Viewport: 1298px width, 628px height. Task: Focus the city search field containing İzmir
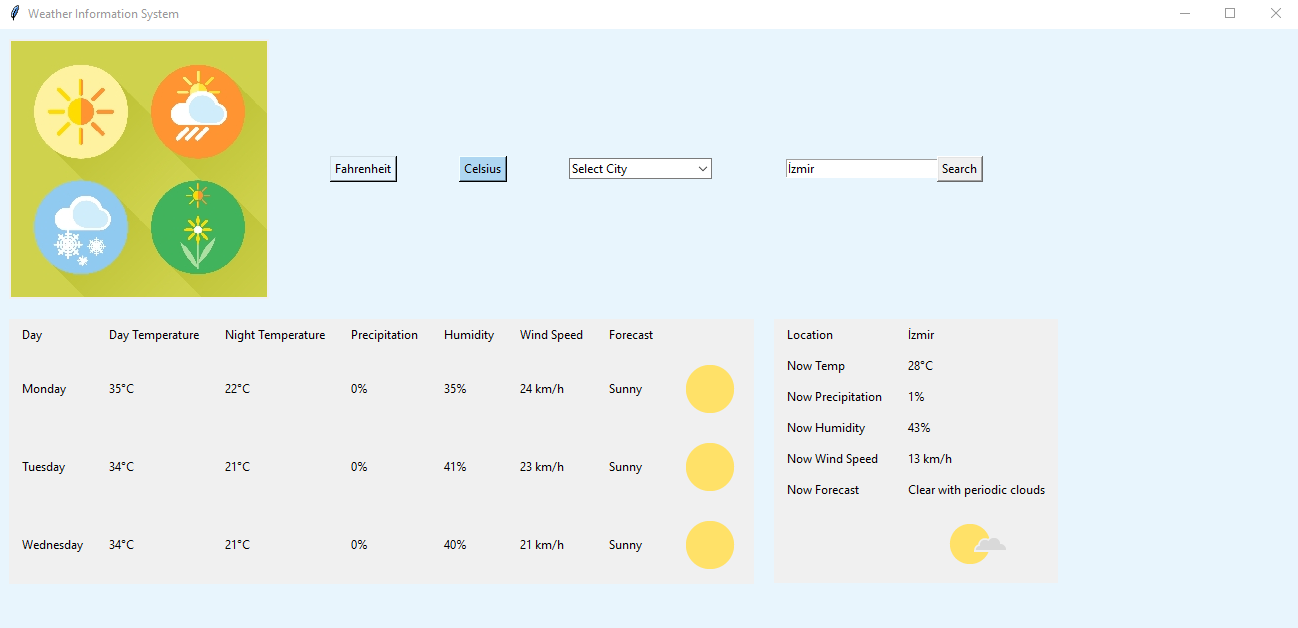click(x=860, y=169)
